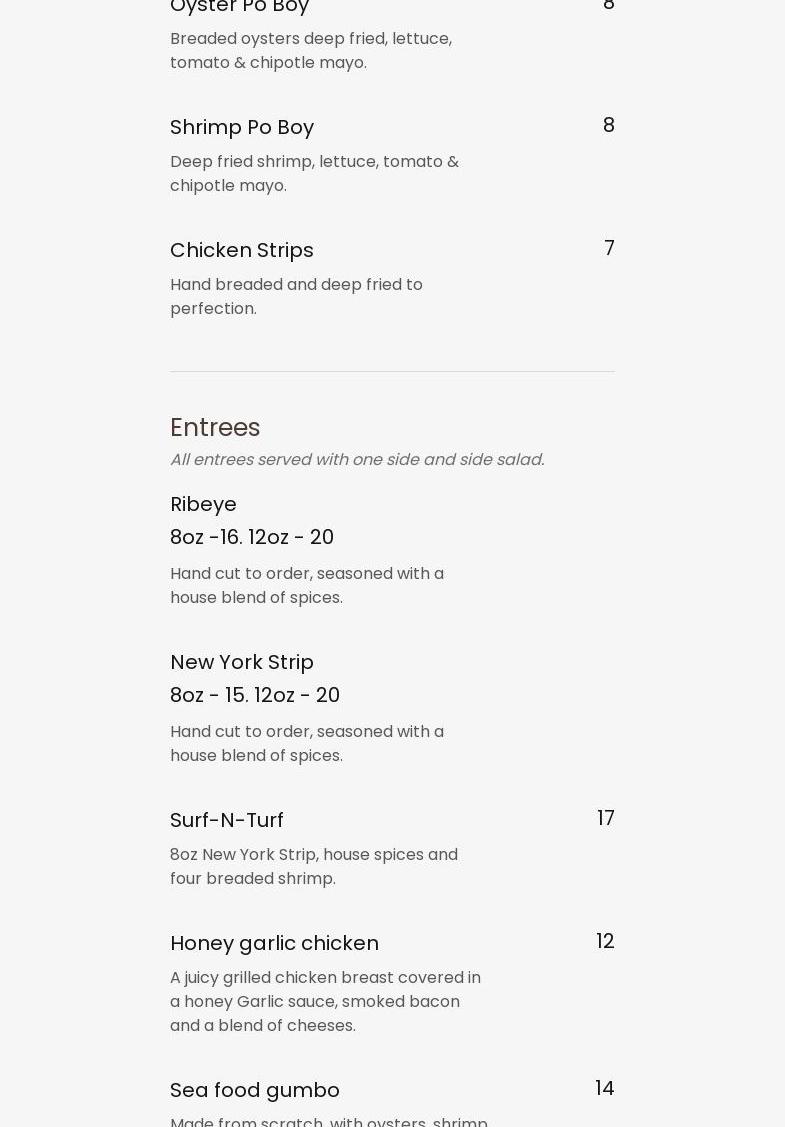Select the Surf-N-Turf price 17

pos(605,818)
